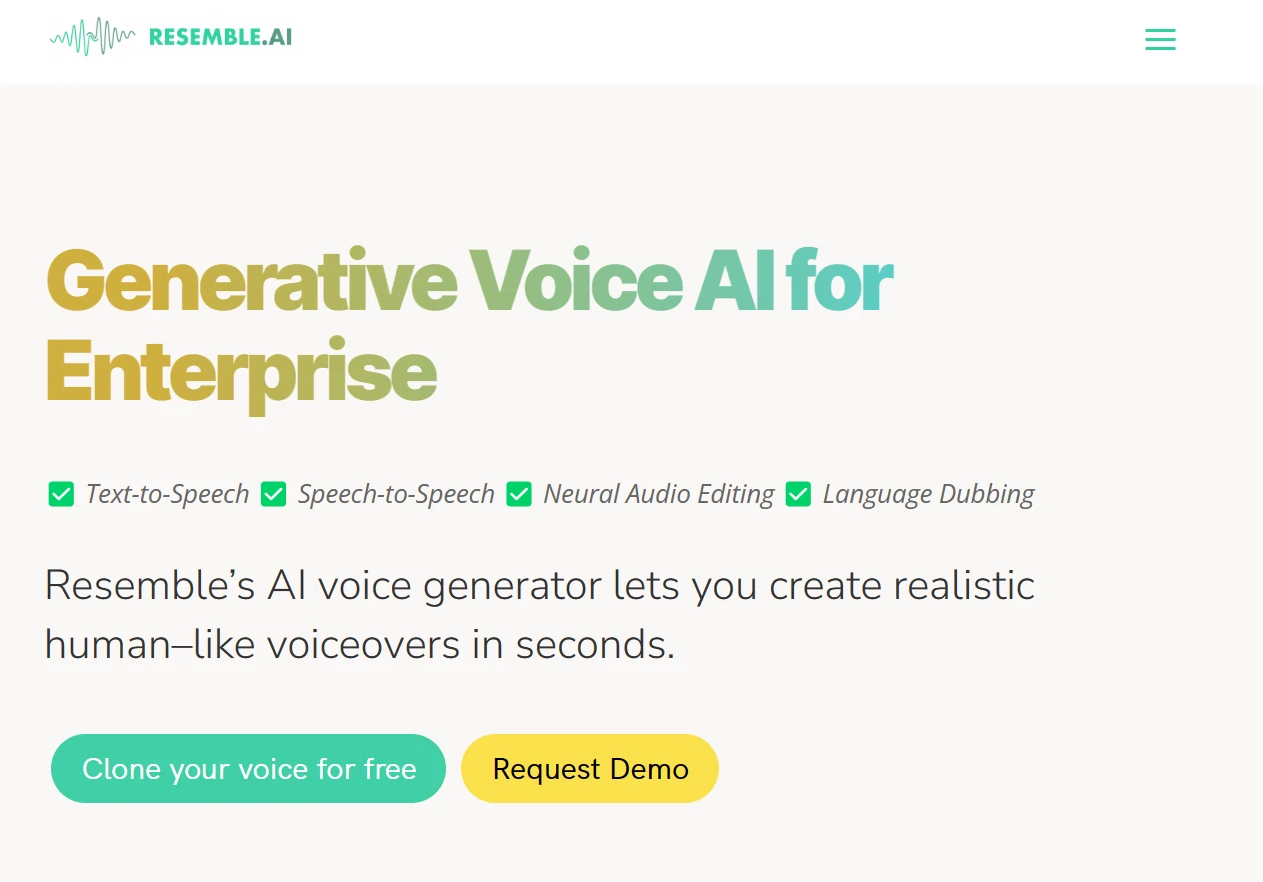Select the Speech-to-Speech feature label
The height and width of the screenshot is (882, 1263).
tap(396, 494)
